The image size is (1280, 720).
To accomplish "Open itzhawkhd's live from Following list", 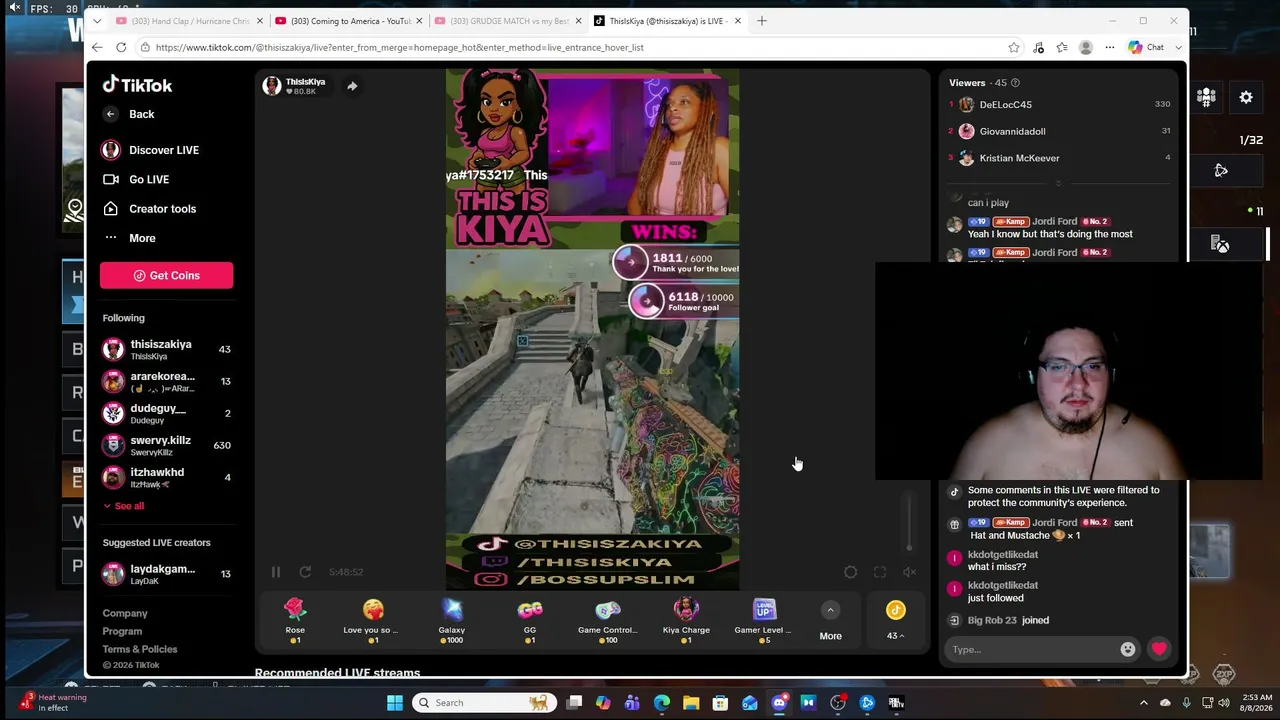I will (x=166, y=477).
